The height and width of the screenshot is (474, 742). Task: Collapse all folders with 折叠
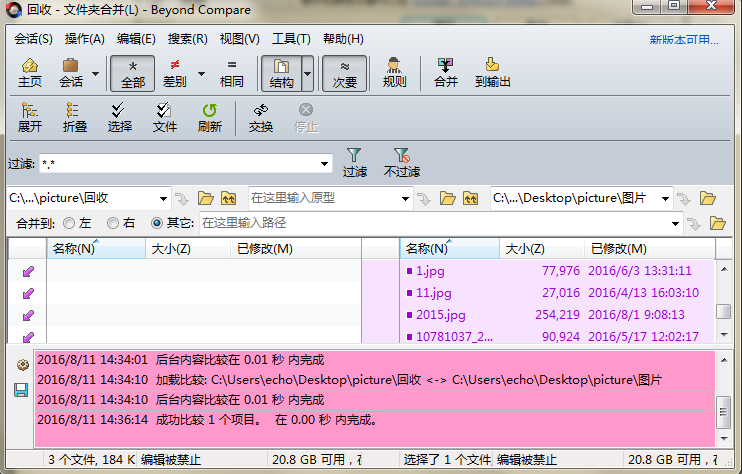tap(74, 118)
